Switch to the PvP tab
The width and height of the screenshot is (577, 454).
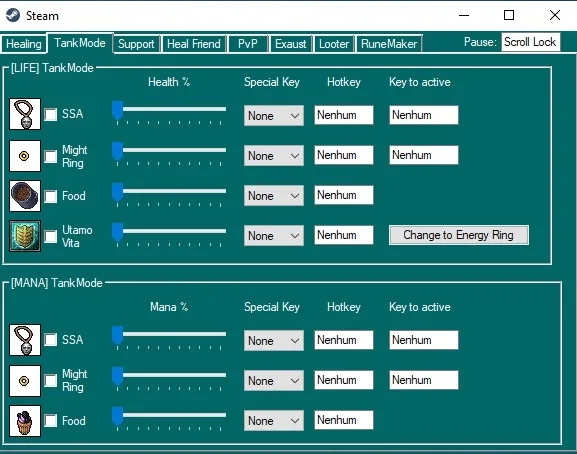[248, 44]
